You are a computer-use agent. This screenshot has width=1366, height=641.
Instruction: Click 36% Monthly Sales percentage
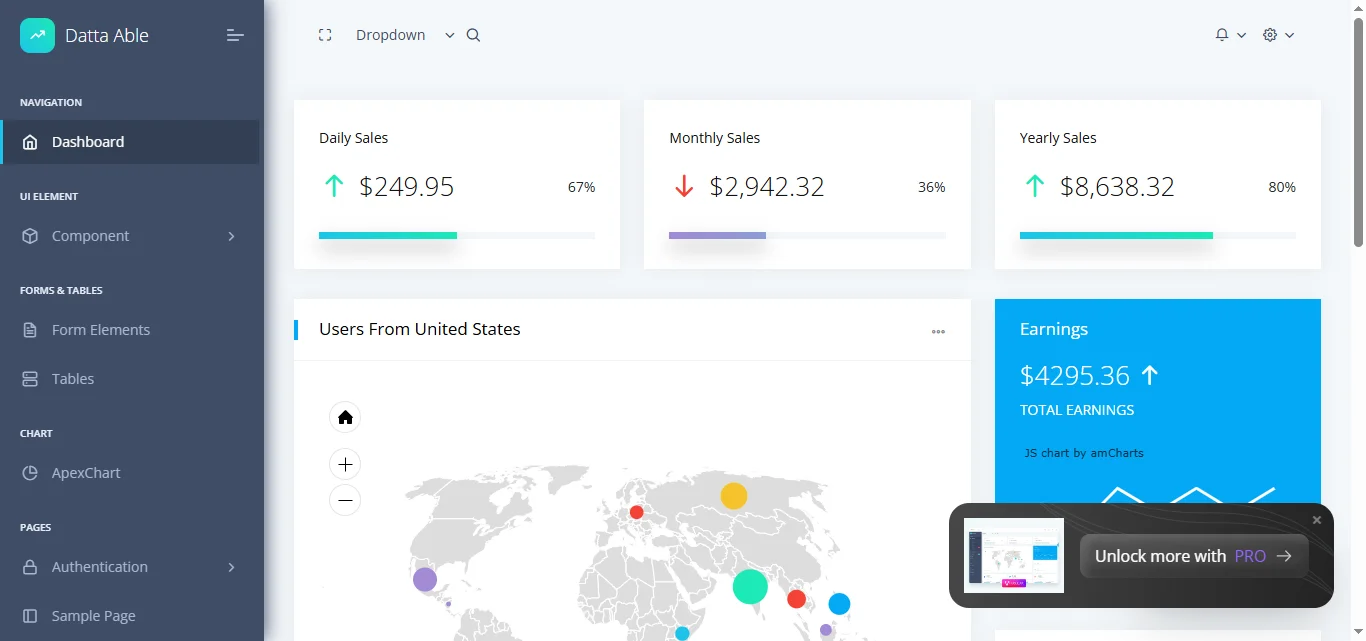click(932, 187)
